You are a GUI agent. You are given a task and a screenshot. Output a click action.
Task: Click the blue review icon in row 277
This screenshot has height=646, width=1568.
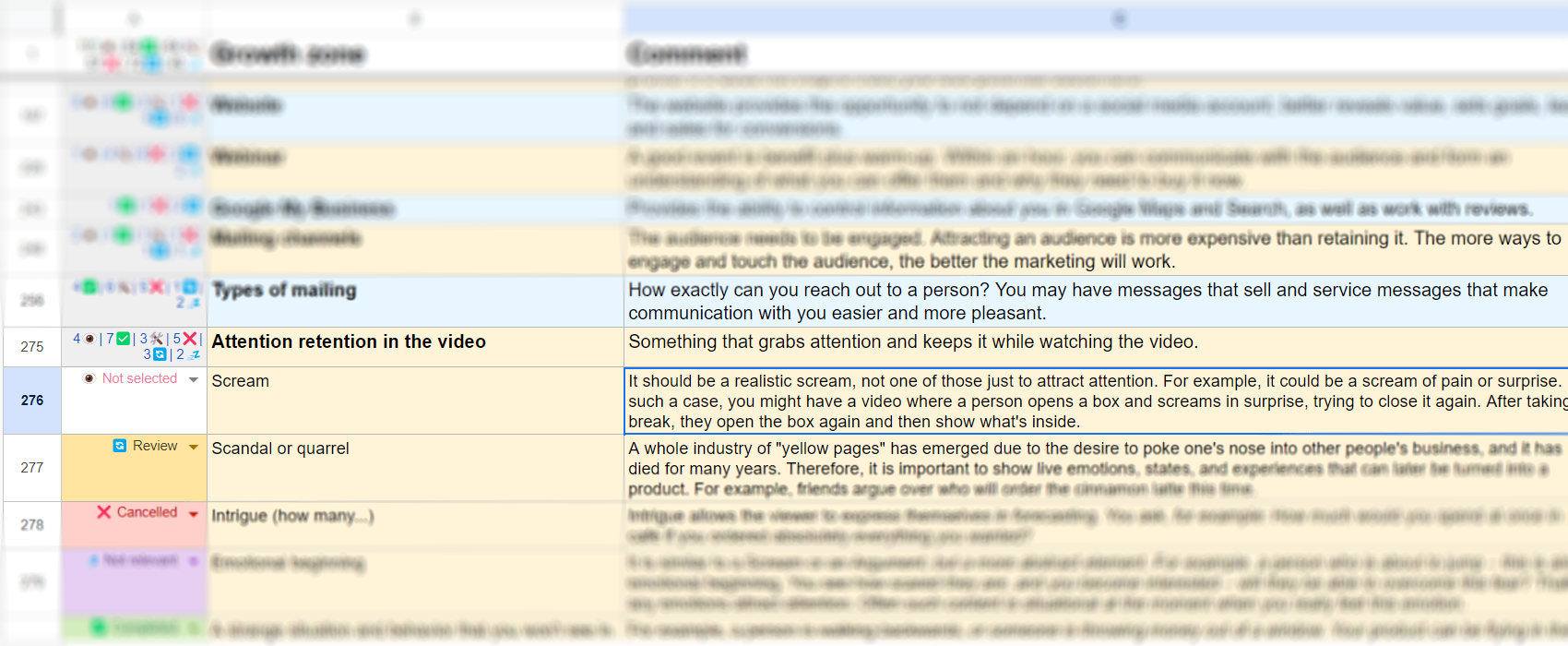click(x=120, y=446)
